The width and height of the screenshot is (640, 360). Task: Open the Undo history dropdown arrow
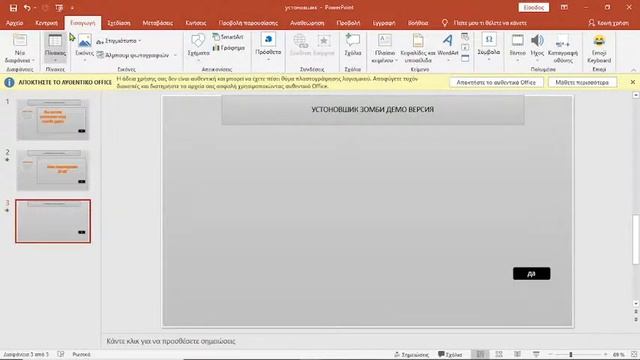click(x=35, y=8)
